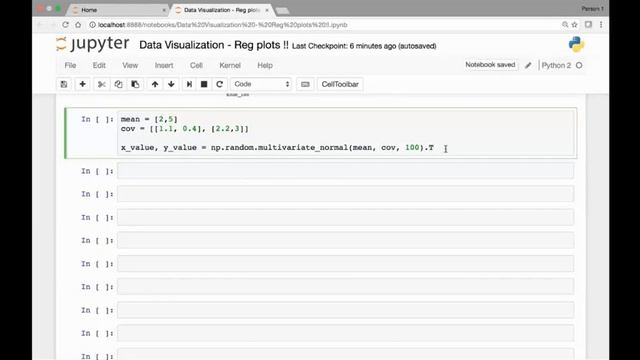Click the browser extension icon beside the star
This screenshot has width=640, height=360.
coord(588,25)
